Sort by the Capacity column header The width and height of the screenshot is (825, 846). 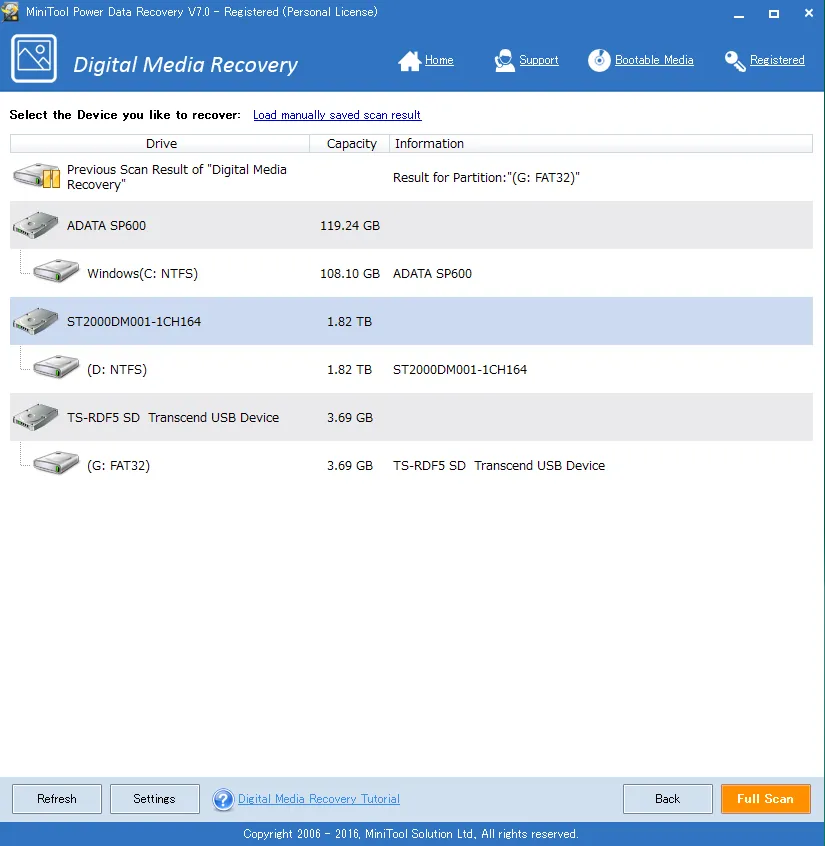pos(351,144)
